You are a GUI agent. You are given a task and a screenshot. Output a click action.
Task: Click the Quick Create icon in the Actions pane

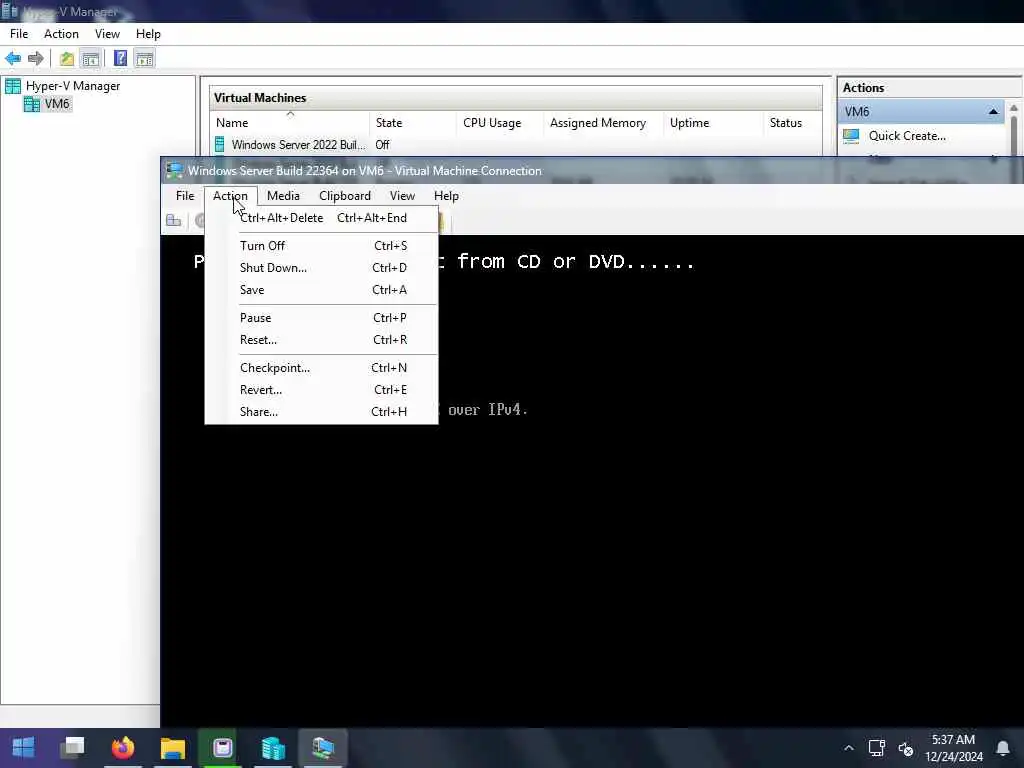tap(851, 136)
